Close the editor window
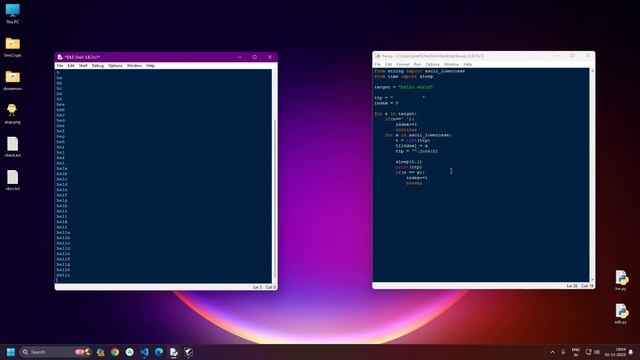 (x=587, y=56)
